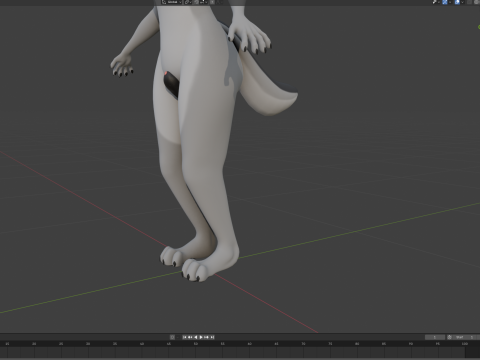This screenshot has height=360, width=480.
Task: Toggle the snapping magnet icon
Action: pos(196,2)
